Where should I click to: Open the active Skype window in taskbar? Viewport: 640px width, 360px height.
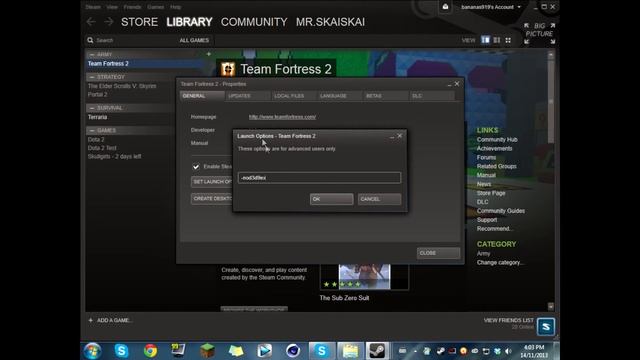click(x=321, y=351)
